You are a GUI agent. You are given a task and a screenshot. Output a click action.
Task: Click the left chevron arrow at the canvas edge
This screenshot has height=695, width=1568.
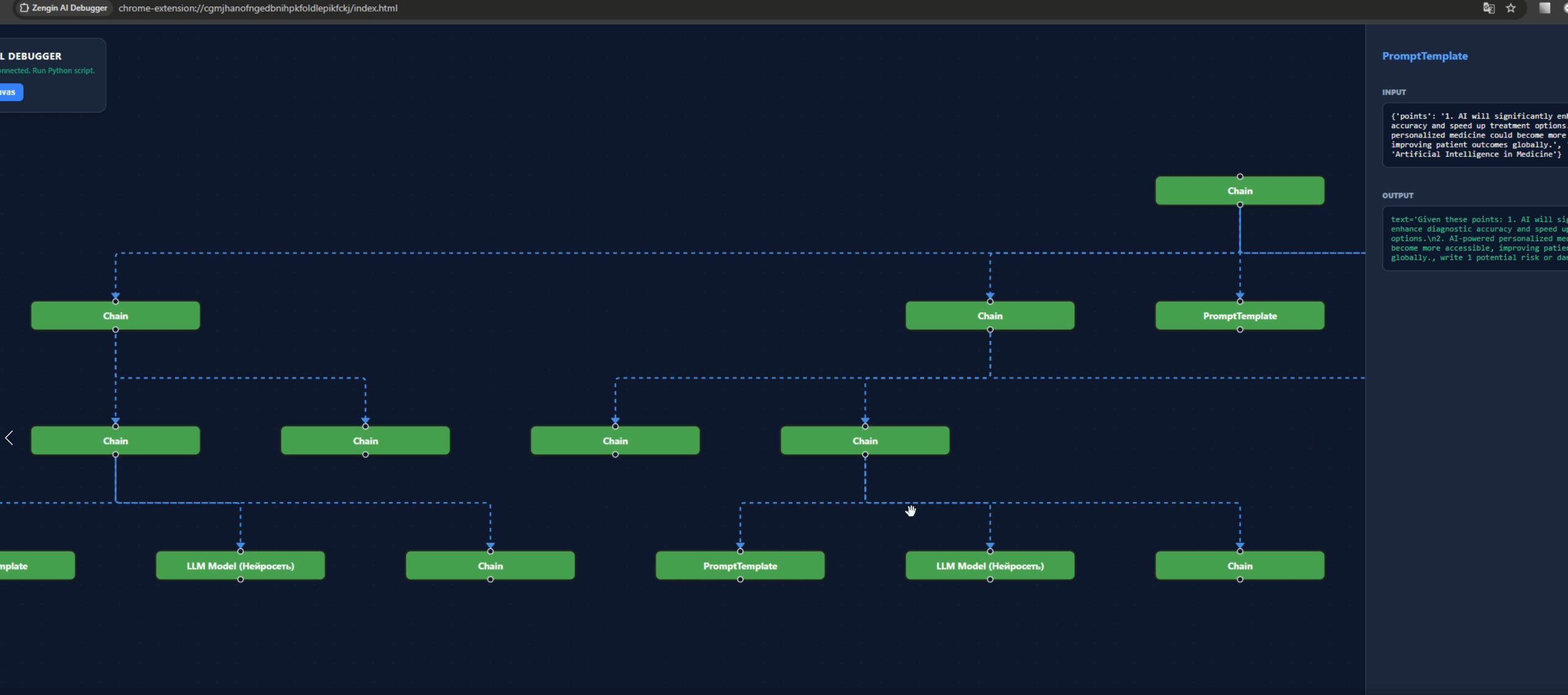tap(9, 438)
